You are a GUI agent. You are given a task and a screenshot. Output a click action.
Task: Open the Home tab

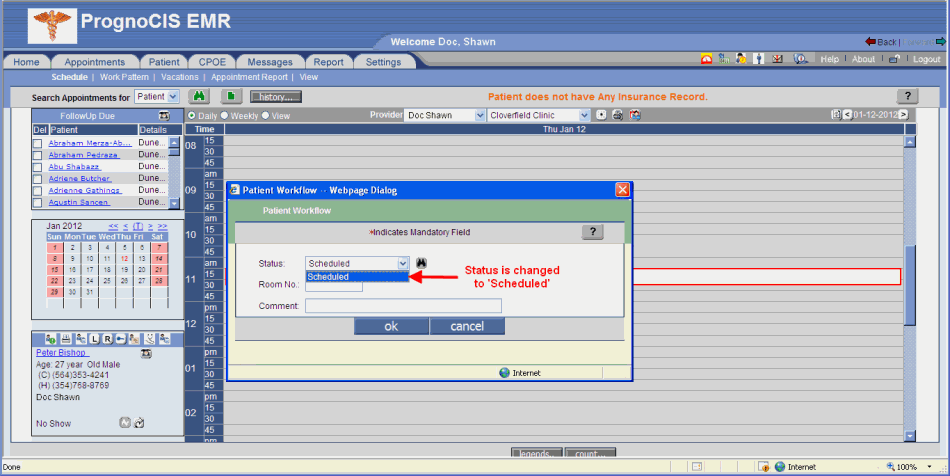click(x=26, y=62)
